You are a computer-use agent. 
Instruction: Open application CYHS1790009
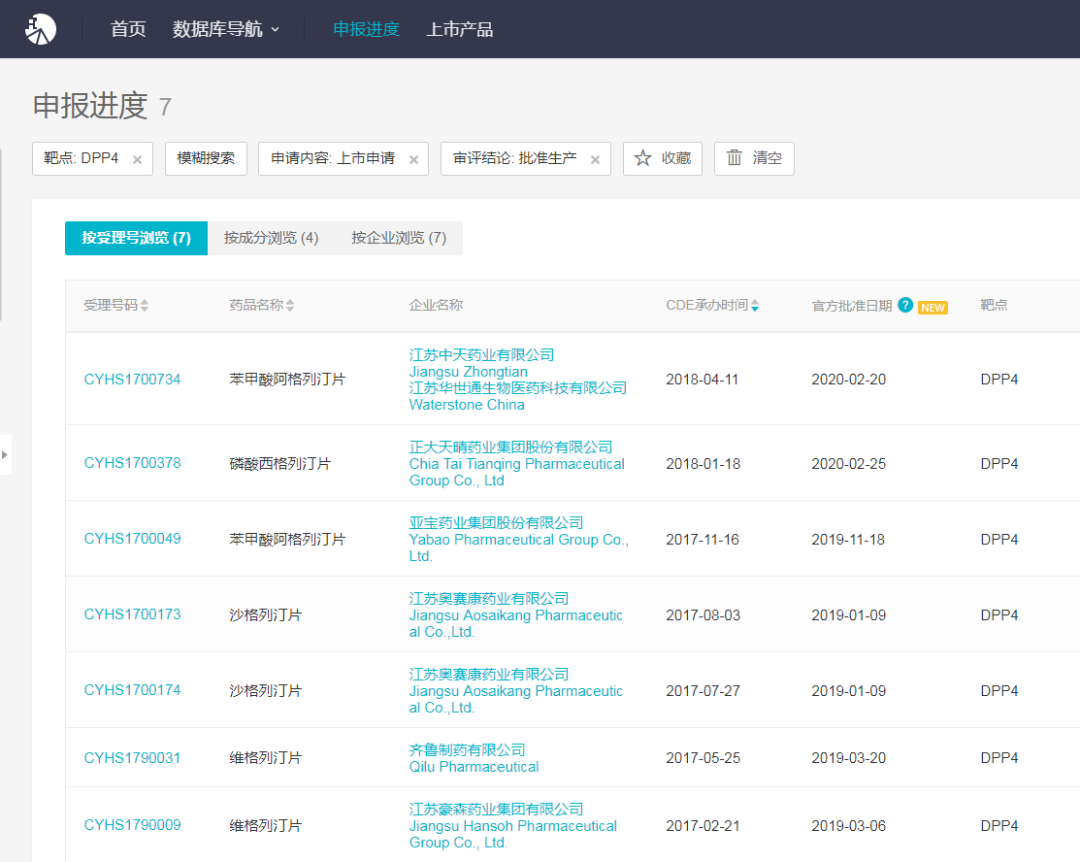tap(132, 825)
